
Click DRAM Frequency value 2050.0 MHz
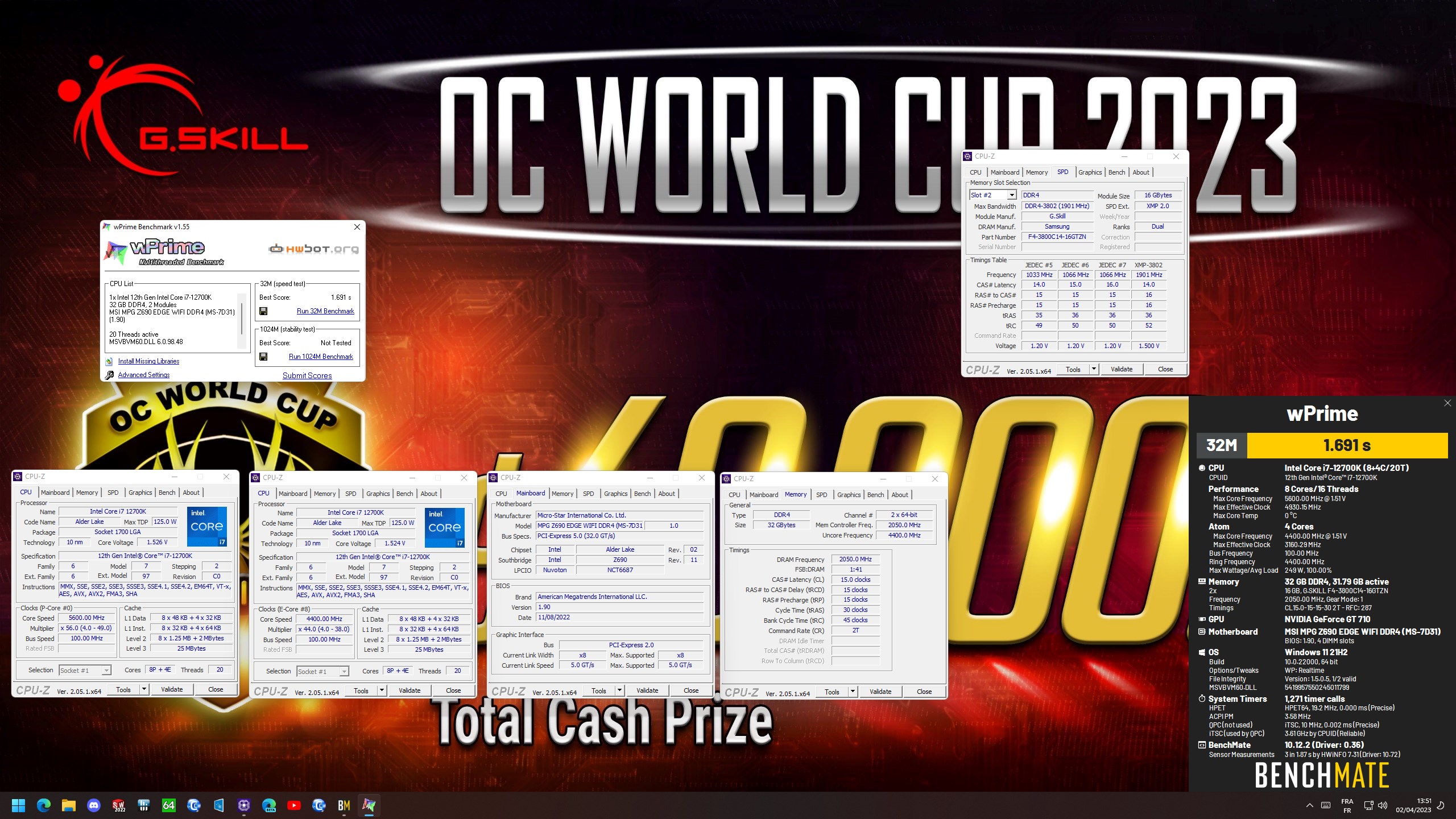855,559
